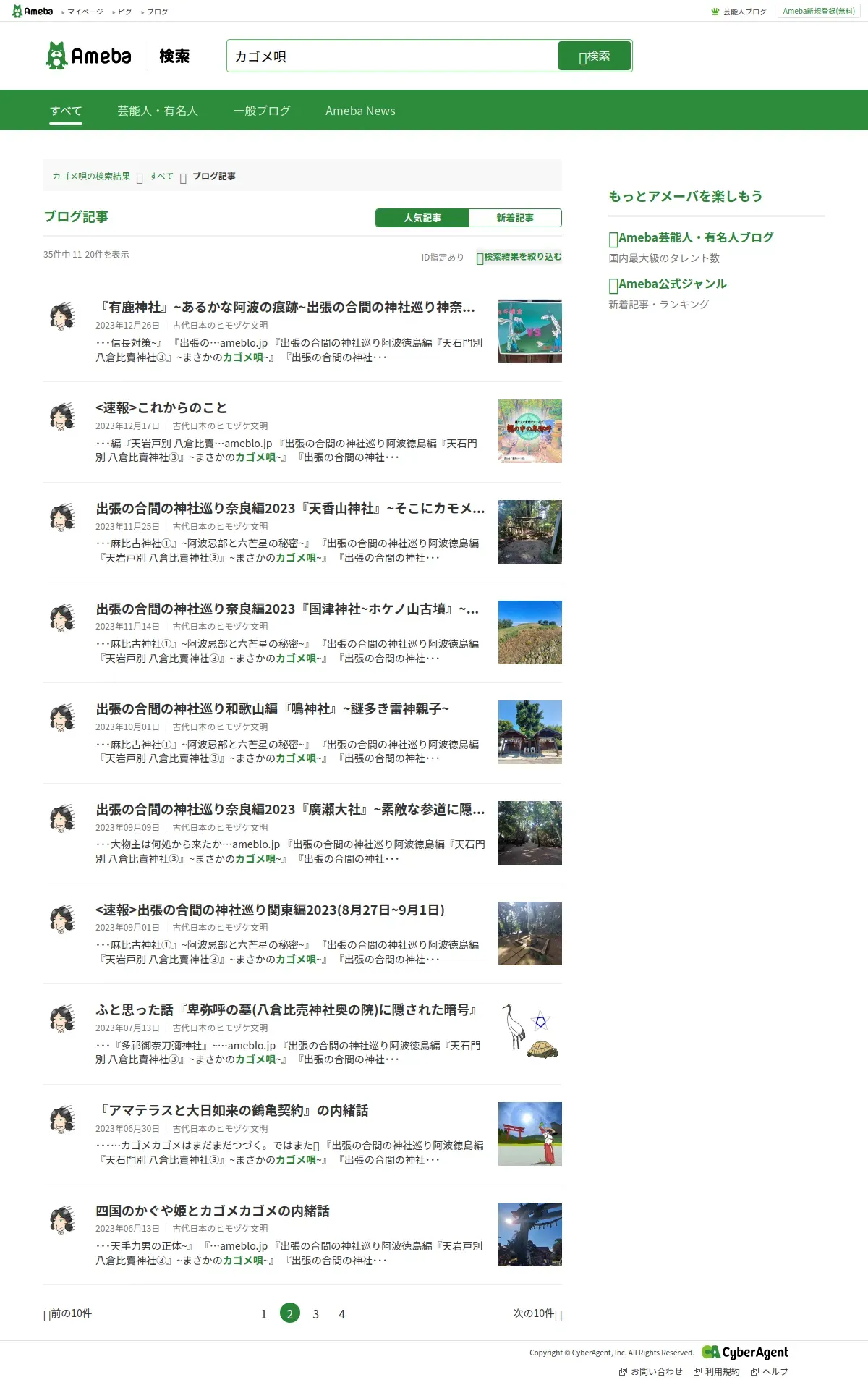Click thumbnail of 廣瀬大社 article
This screenshot has height=1380, width=868.
530,833
